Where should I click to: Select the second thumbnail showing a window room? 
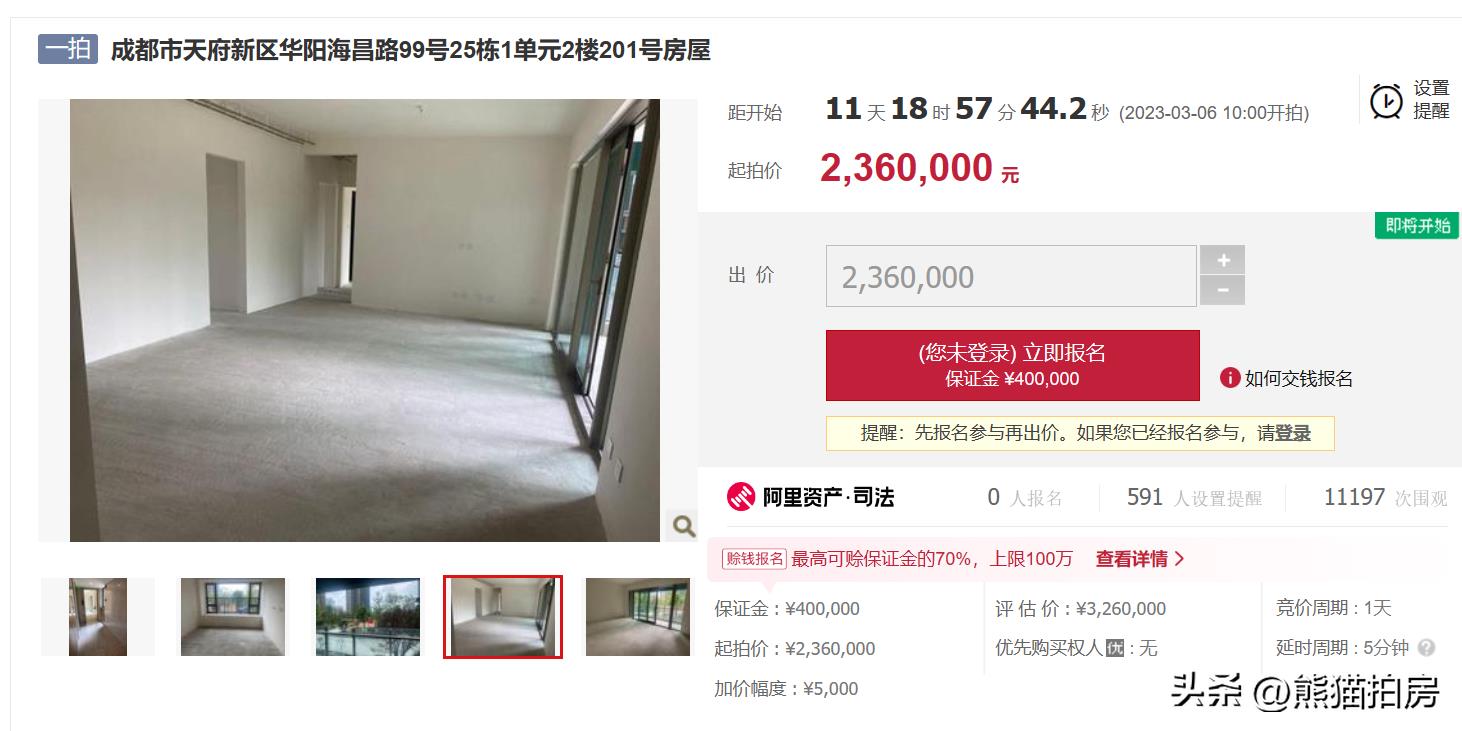[x=233, y=617]
